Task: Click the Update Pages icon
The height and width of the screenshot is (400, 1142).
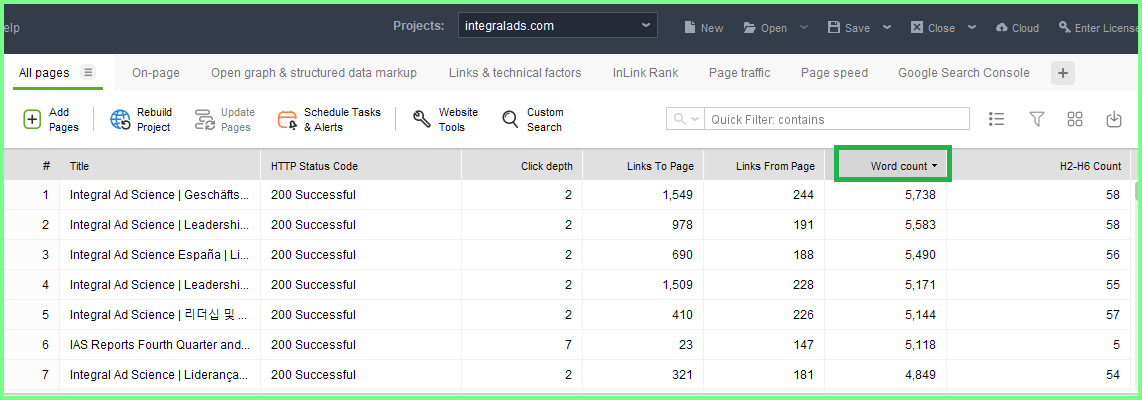Action: 205,120
